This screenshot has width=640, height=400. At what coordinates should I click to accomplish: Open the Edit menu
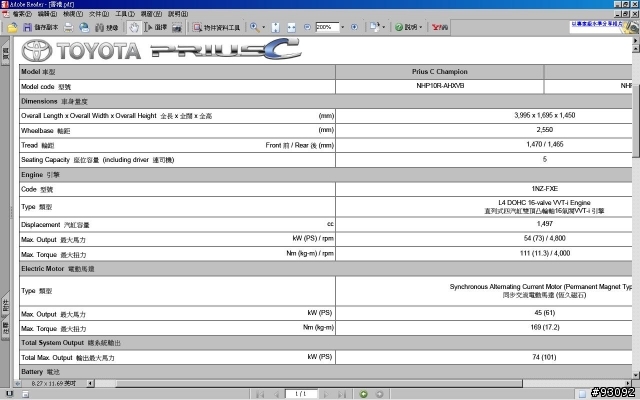(47, 14)
